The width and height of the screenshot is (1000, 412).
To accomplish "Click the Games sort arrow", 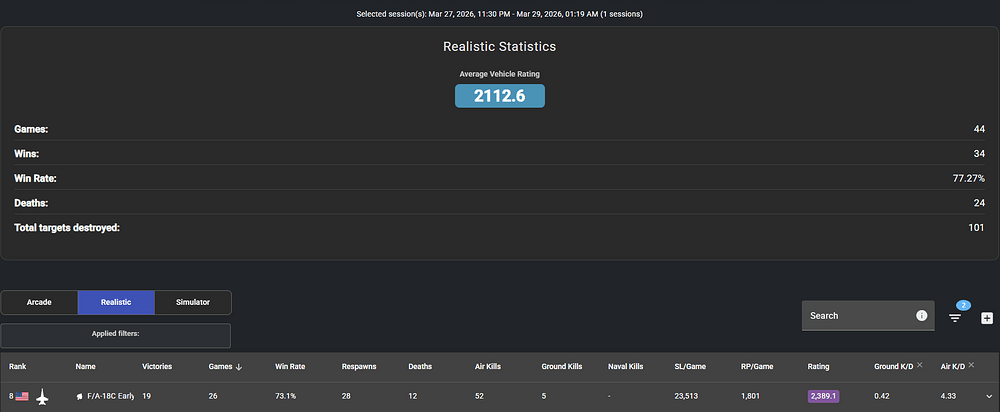I will point(239,367).
